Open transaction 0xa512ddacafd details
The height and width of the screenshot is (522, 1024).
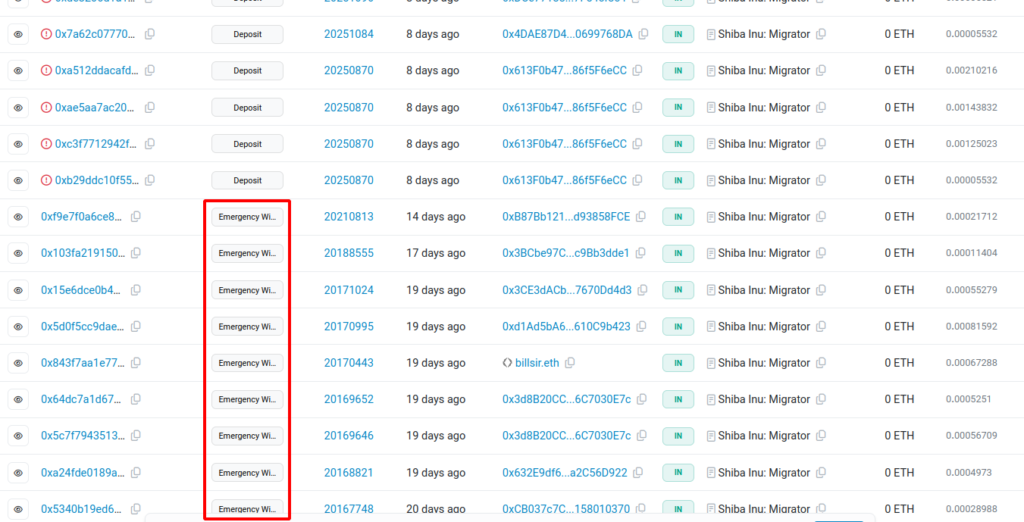(97, 71)
